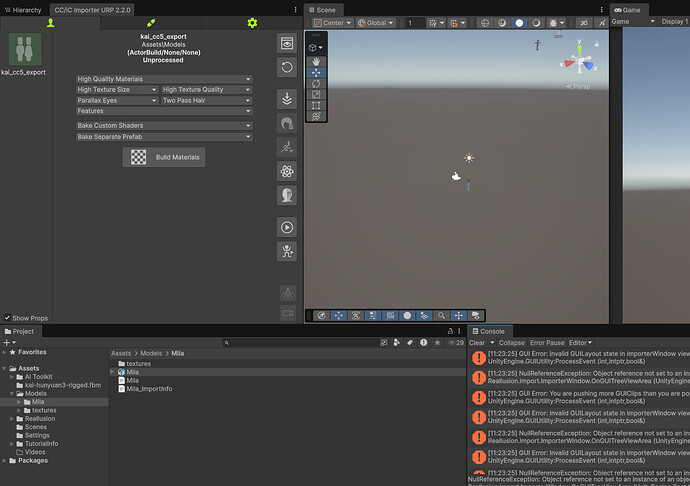Click the sun directional light gizmo in Scene
Screen dimensions: 690x486
[469, 158]
